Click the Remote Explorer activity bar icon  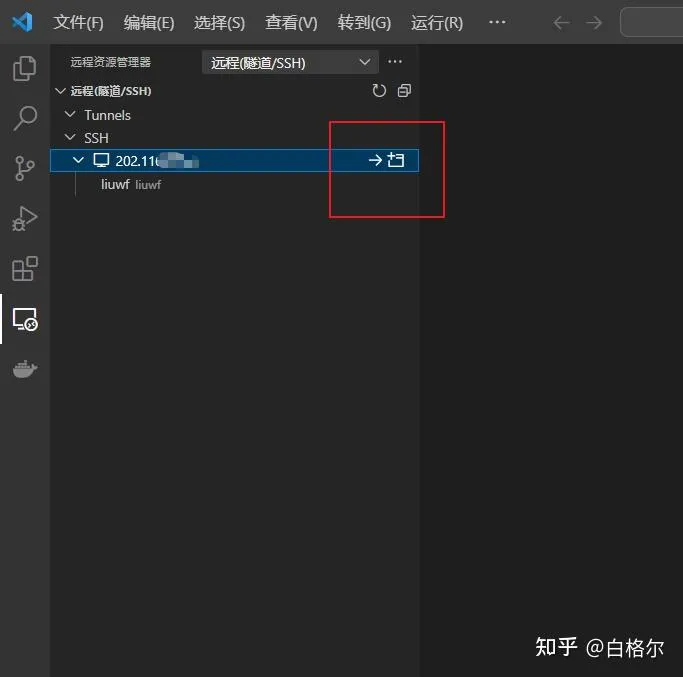tap(24, 319)
